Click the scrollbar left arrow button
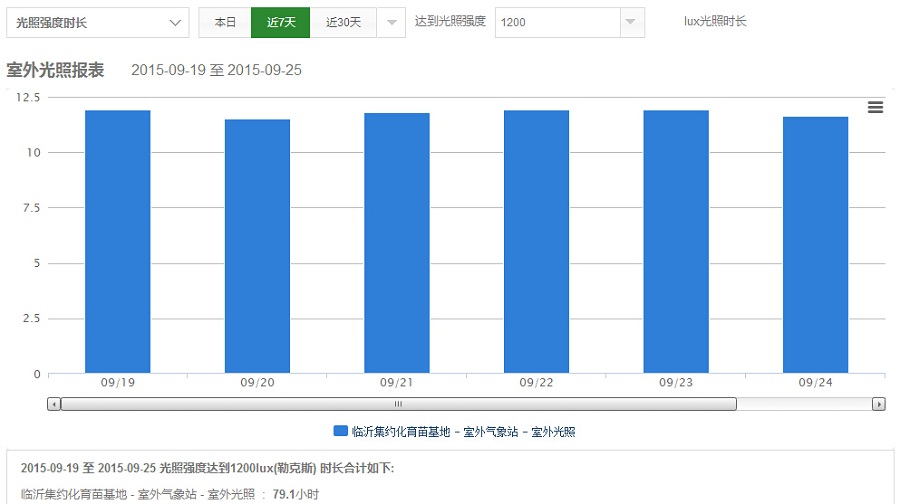The image size is (900, 504). (x=54, y=404)
